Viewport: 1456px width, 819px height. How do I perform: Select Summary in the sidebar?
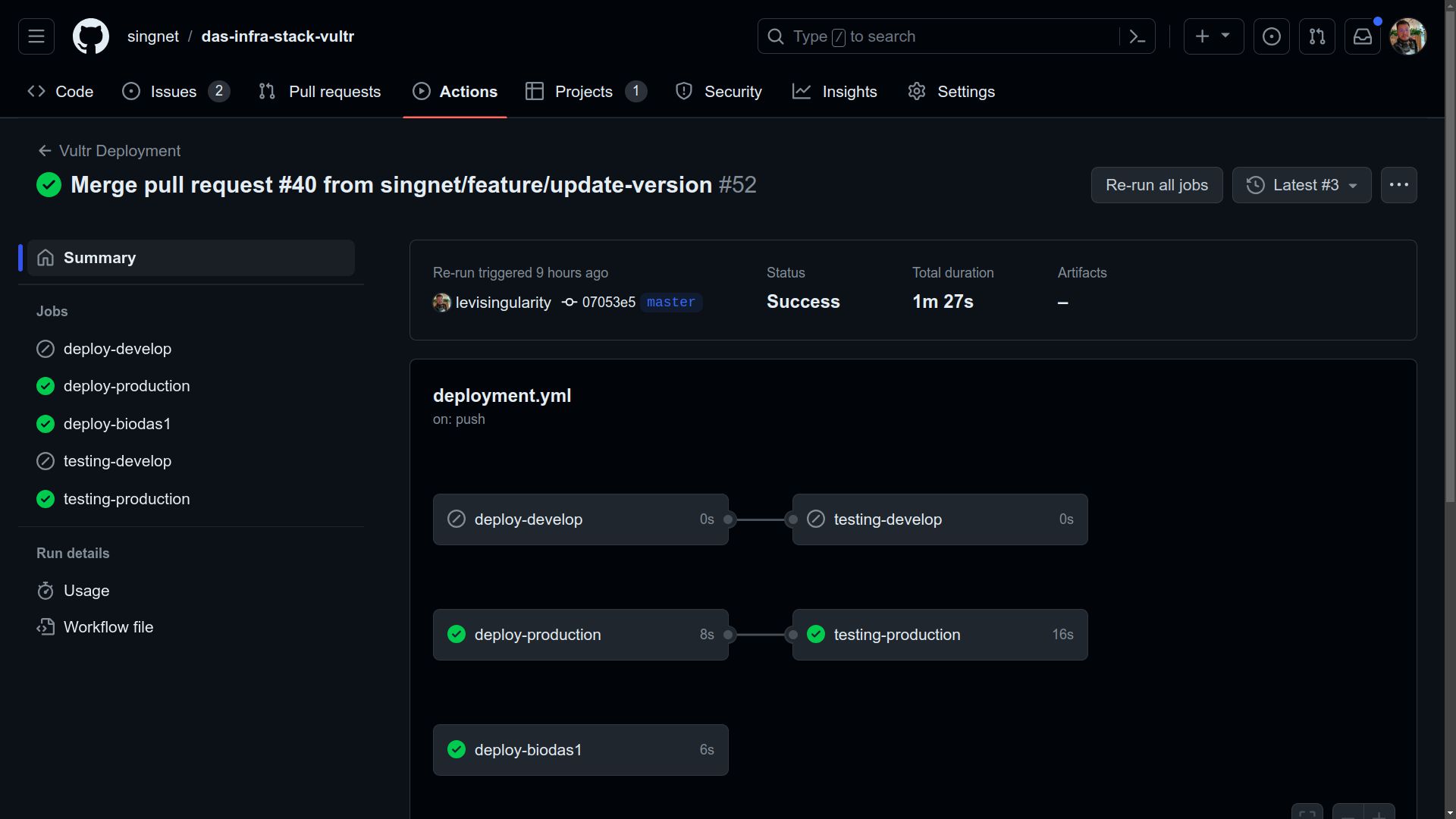click(x=191, y=258)
